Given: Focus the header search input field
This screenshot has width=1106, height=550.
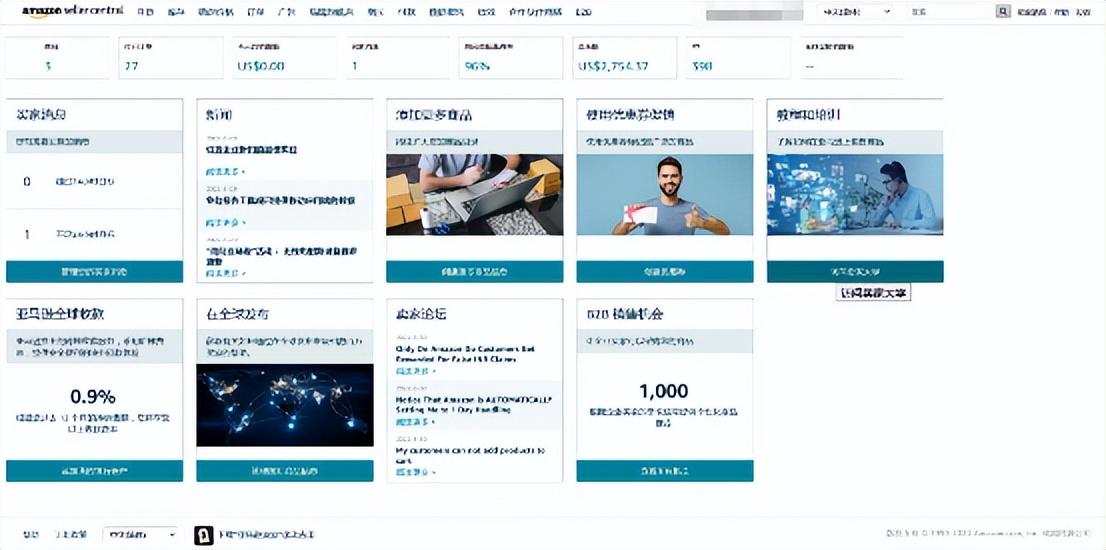Looking at the screenshot, I should 951,11.
